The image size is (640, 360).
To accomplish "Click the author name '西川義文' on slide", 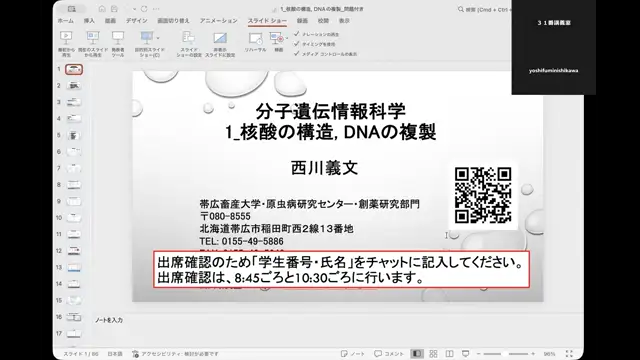I will pos(324,168).
